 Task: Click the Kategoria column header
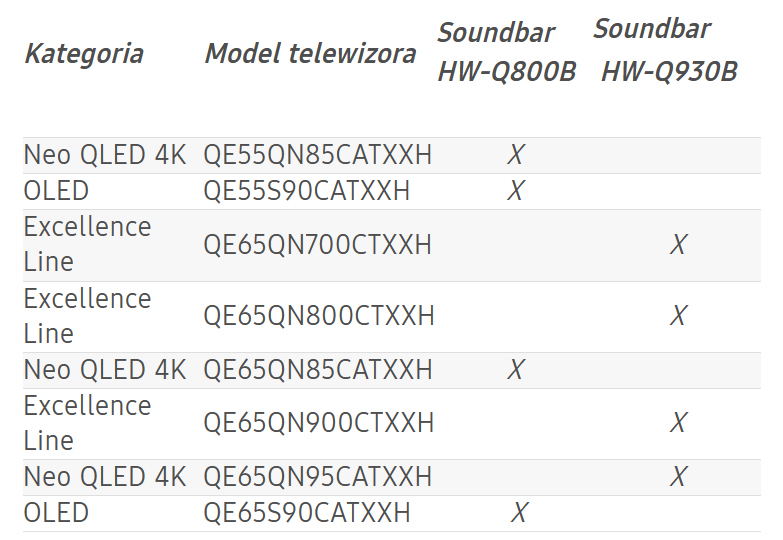pos(84,53)
